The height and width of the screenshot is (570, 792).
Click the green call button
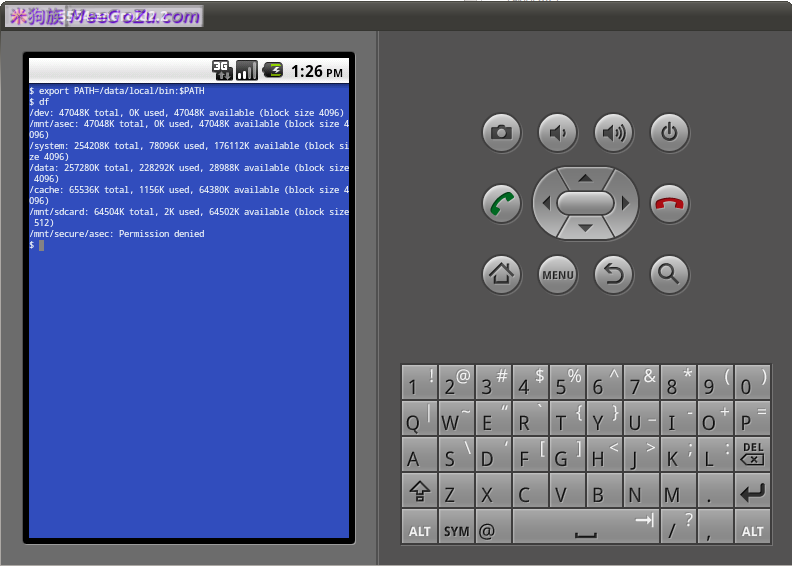501,204
